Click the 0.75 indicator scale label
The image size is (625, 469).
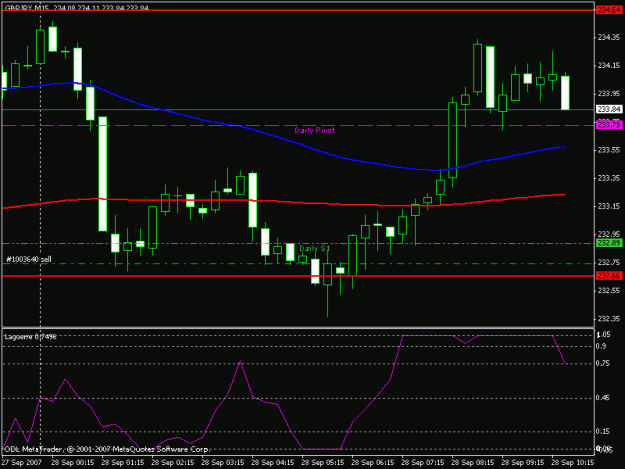coord(603,363)
